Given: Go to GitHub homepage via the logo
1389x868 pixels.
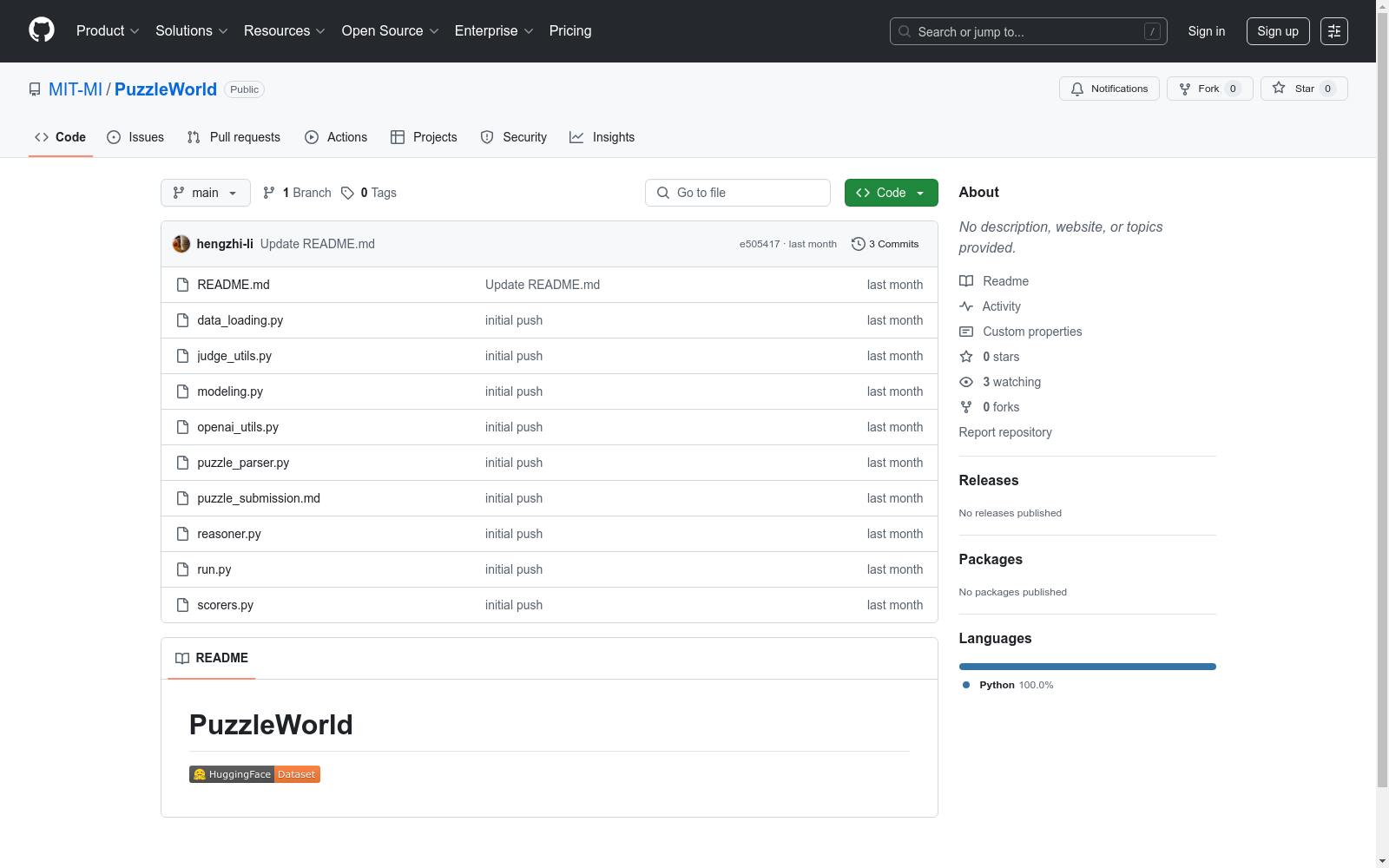Looking at the screenshot, I should point(42,30).
